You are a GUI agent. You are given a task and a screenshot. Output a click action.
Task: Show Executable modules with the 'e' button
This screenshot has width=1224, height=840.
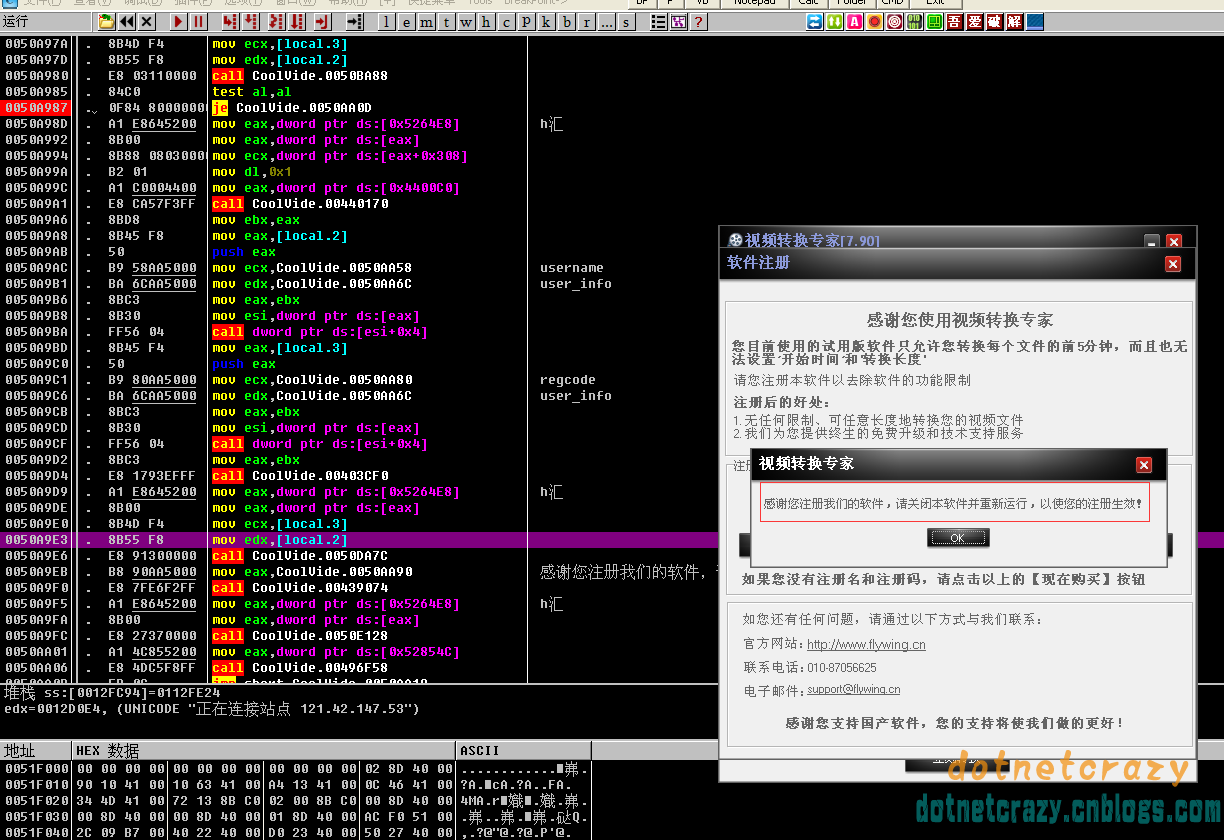407,21
